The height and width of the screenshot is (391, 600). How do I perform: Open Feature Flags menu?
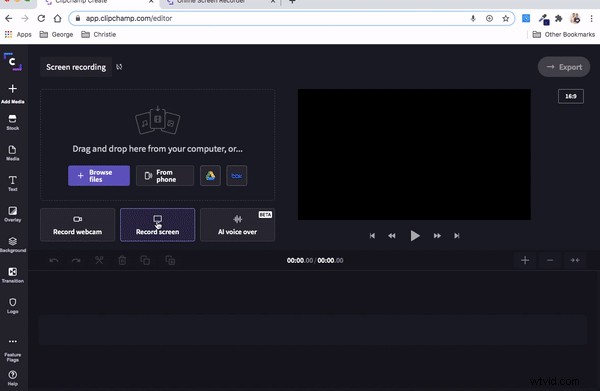pyautogui.click(x=13, y=350)
